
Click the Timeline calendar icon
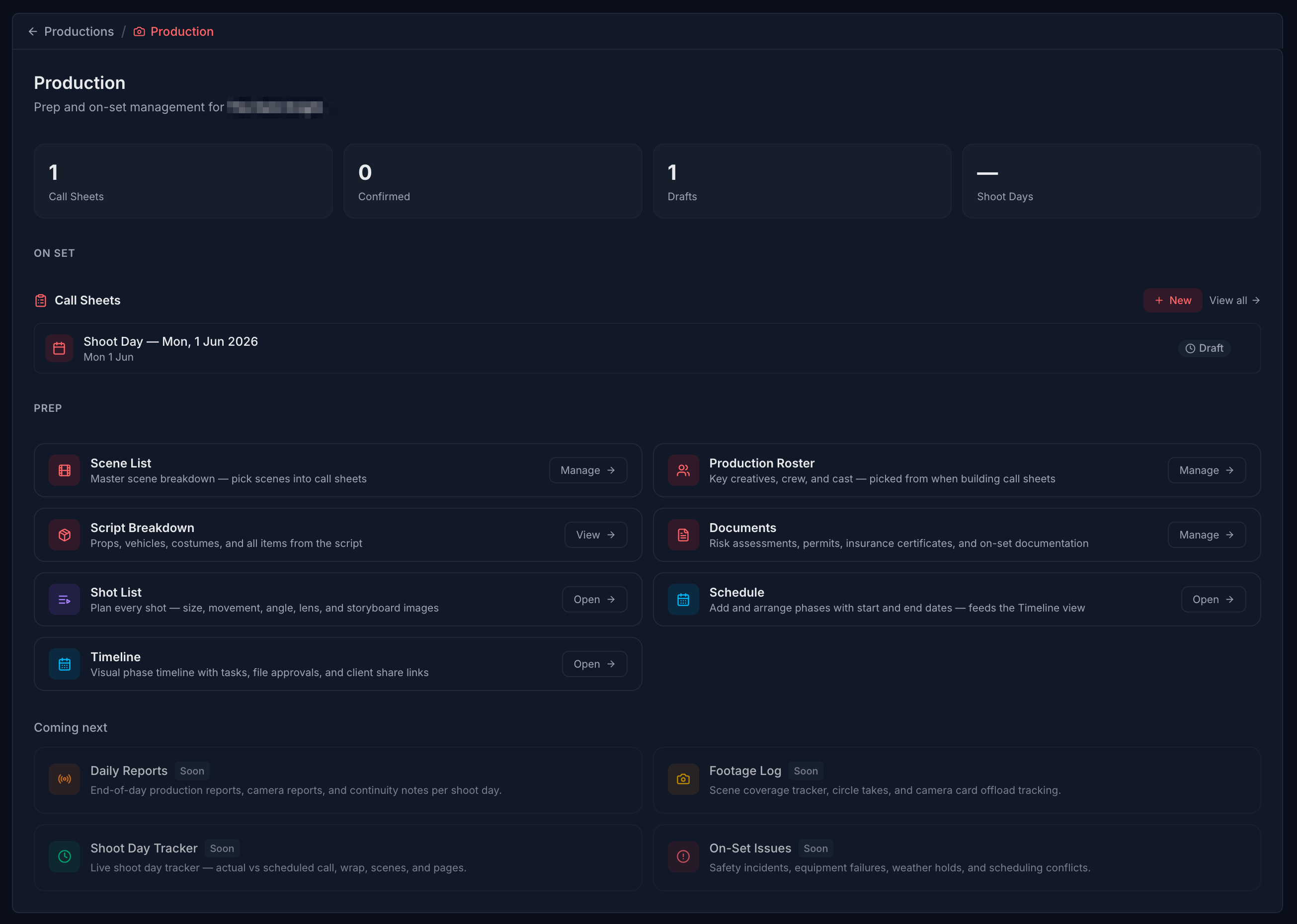(64, 664)
